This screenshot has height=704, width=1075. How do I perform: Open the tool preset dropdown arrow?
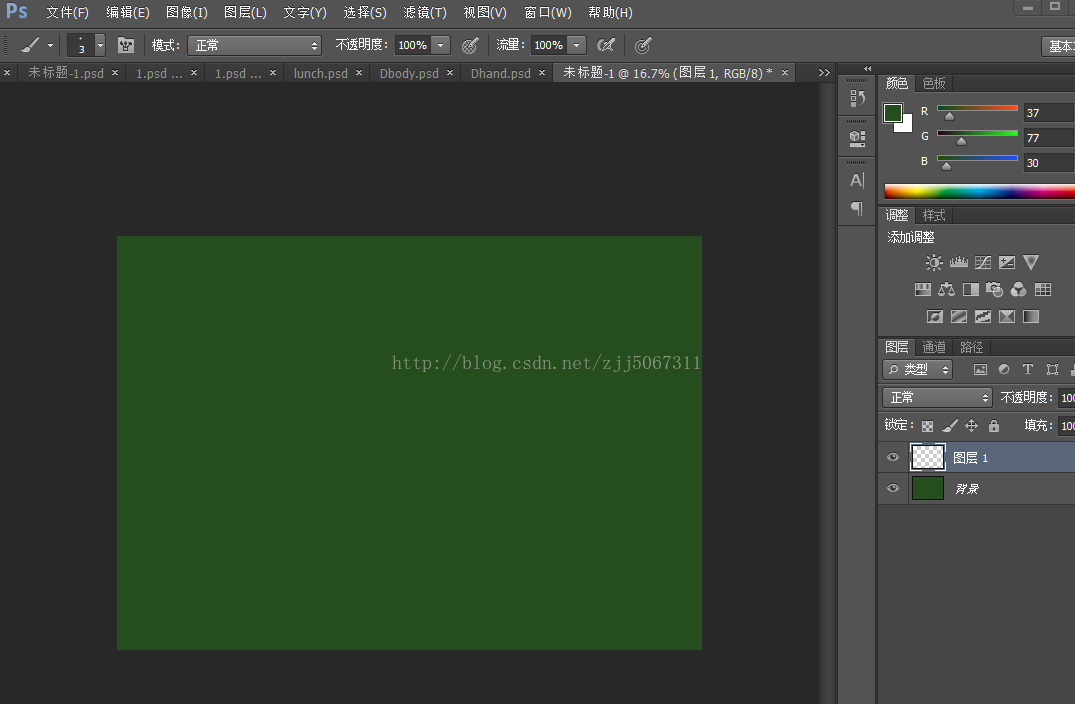point(50,46)
